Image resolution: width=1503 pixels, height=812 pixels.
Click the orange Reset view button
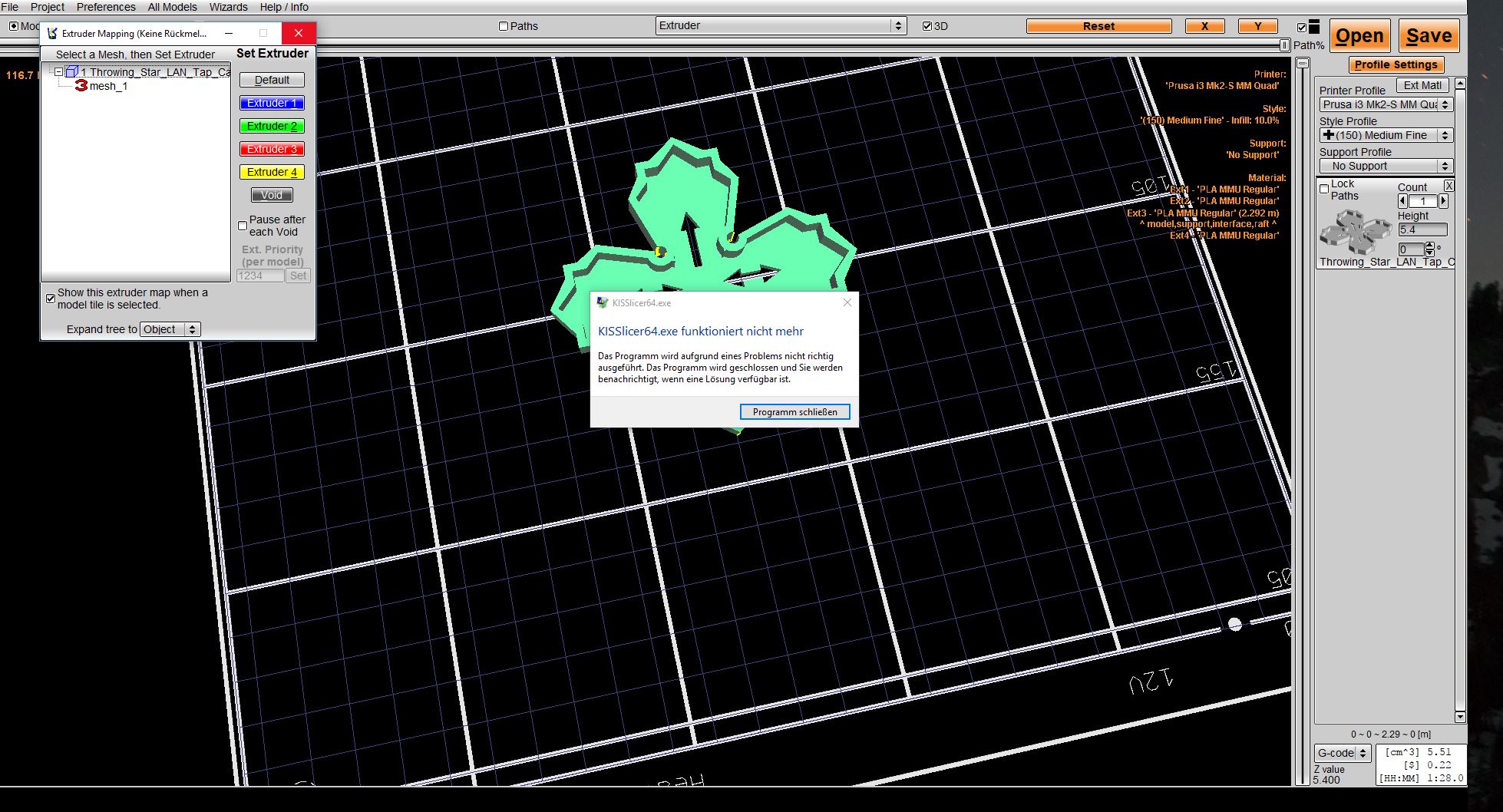point(1098,26)
